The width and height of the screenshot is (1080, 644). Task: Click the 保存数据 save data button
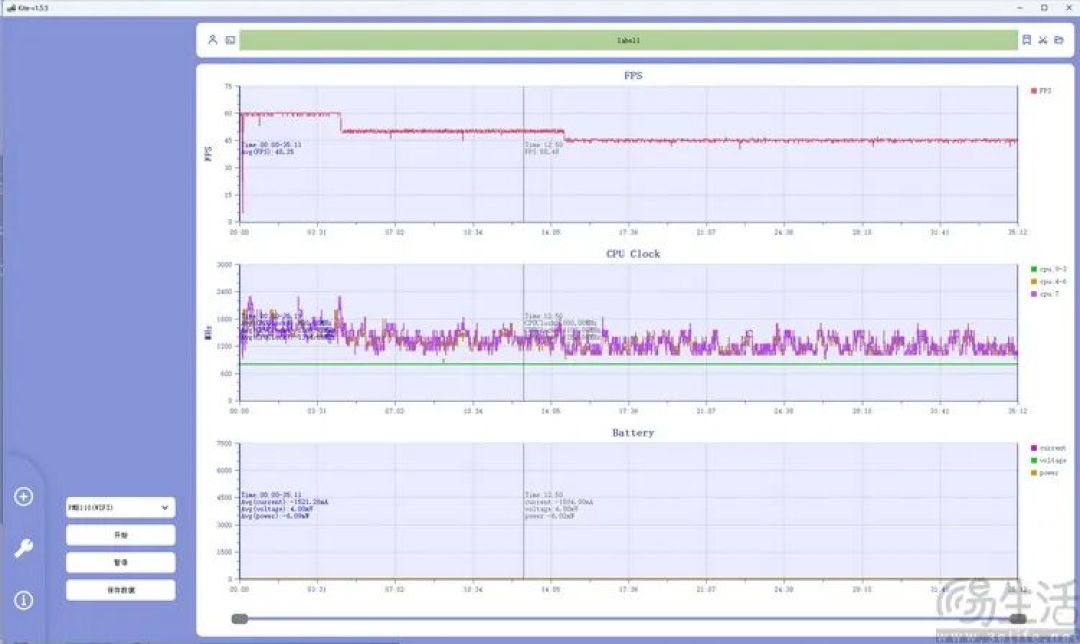[x=121, y=590]
